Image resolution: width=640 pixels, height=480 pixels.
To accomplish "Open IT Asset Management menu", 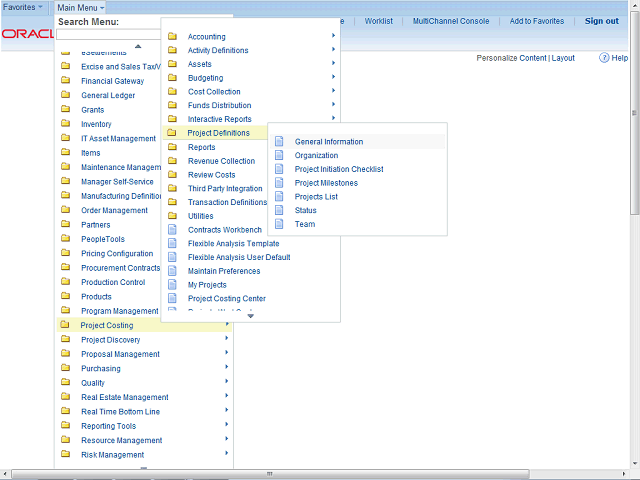I will [x=118, y=138].
